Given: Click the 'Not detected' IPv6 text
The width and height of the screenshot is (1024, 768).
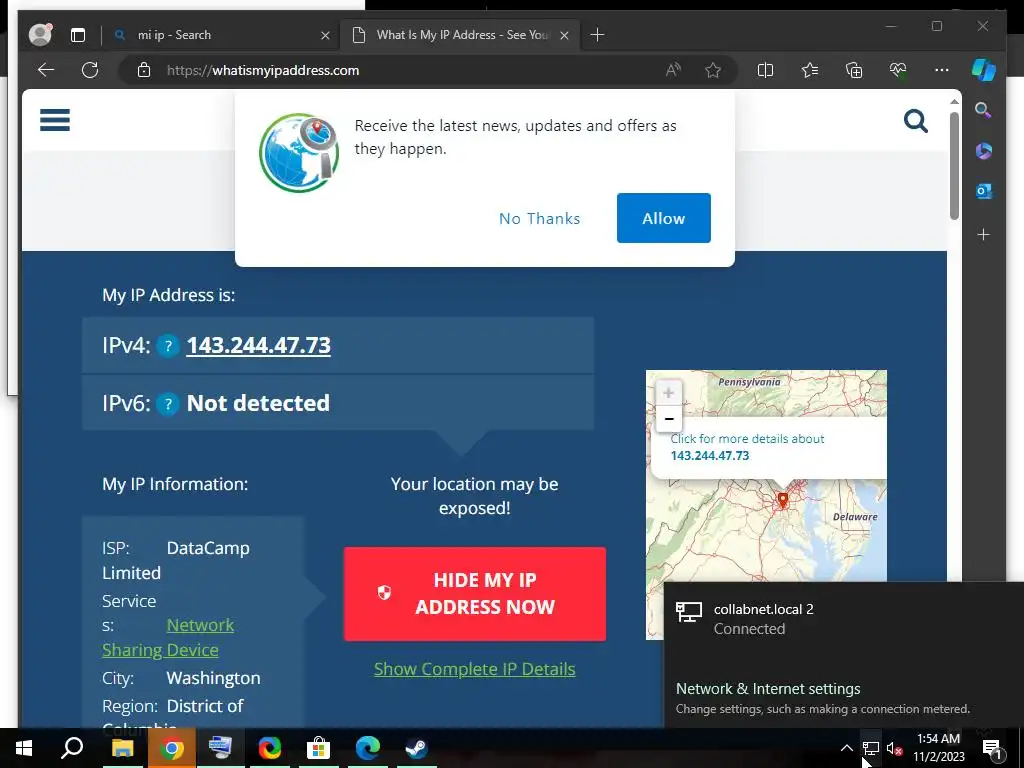Looking at the screenshot, I should pos(258,404).
